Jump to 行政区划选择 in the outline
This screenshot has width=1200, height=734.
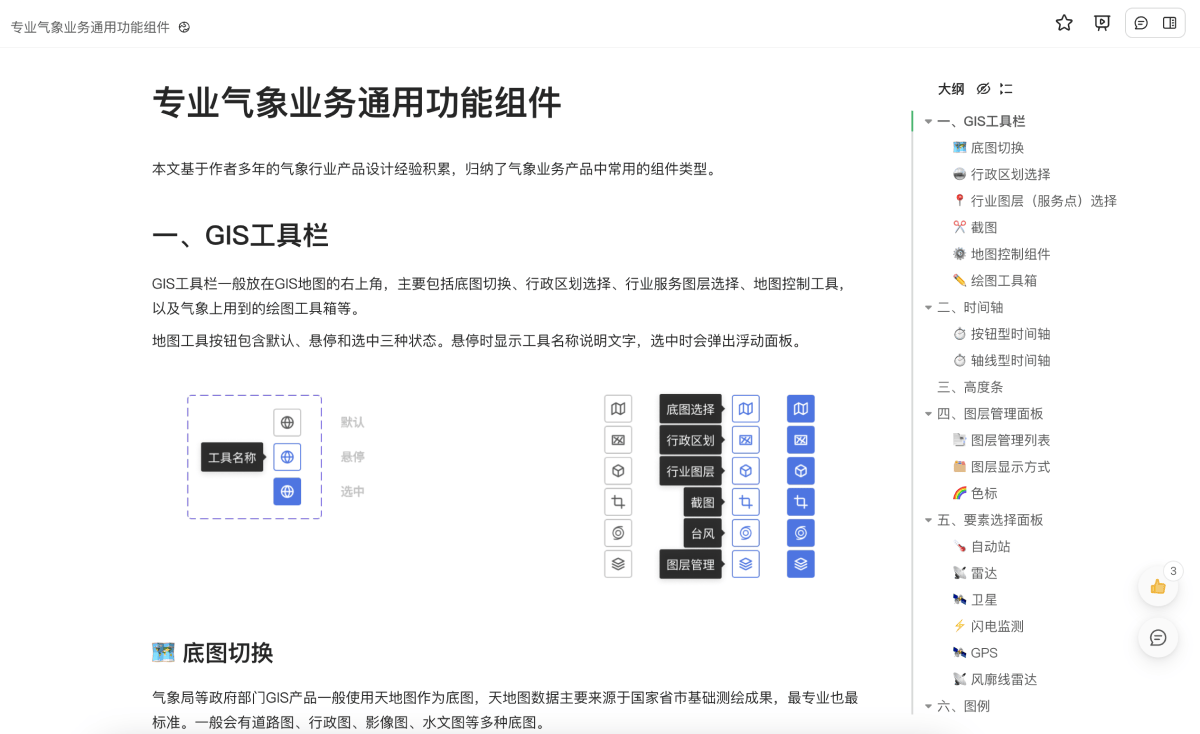(x=1001, y=174)
